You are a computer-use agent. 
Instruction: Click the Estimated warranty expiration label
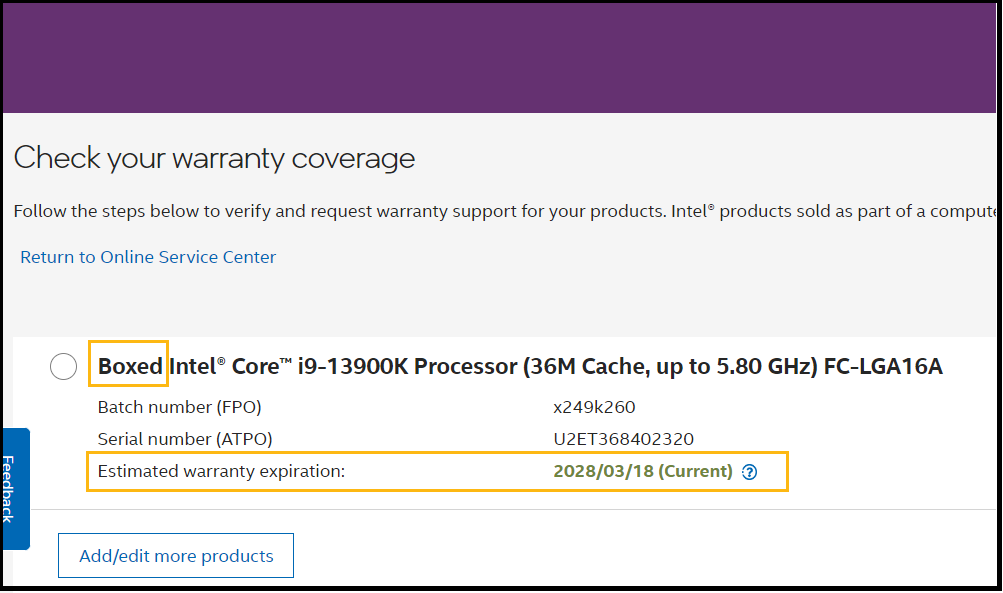pyautogui.click(x=221, y=471)
